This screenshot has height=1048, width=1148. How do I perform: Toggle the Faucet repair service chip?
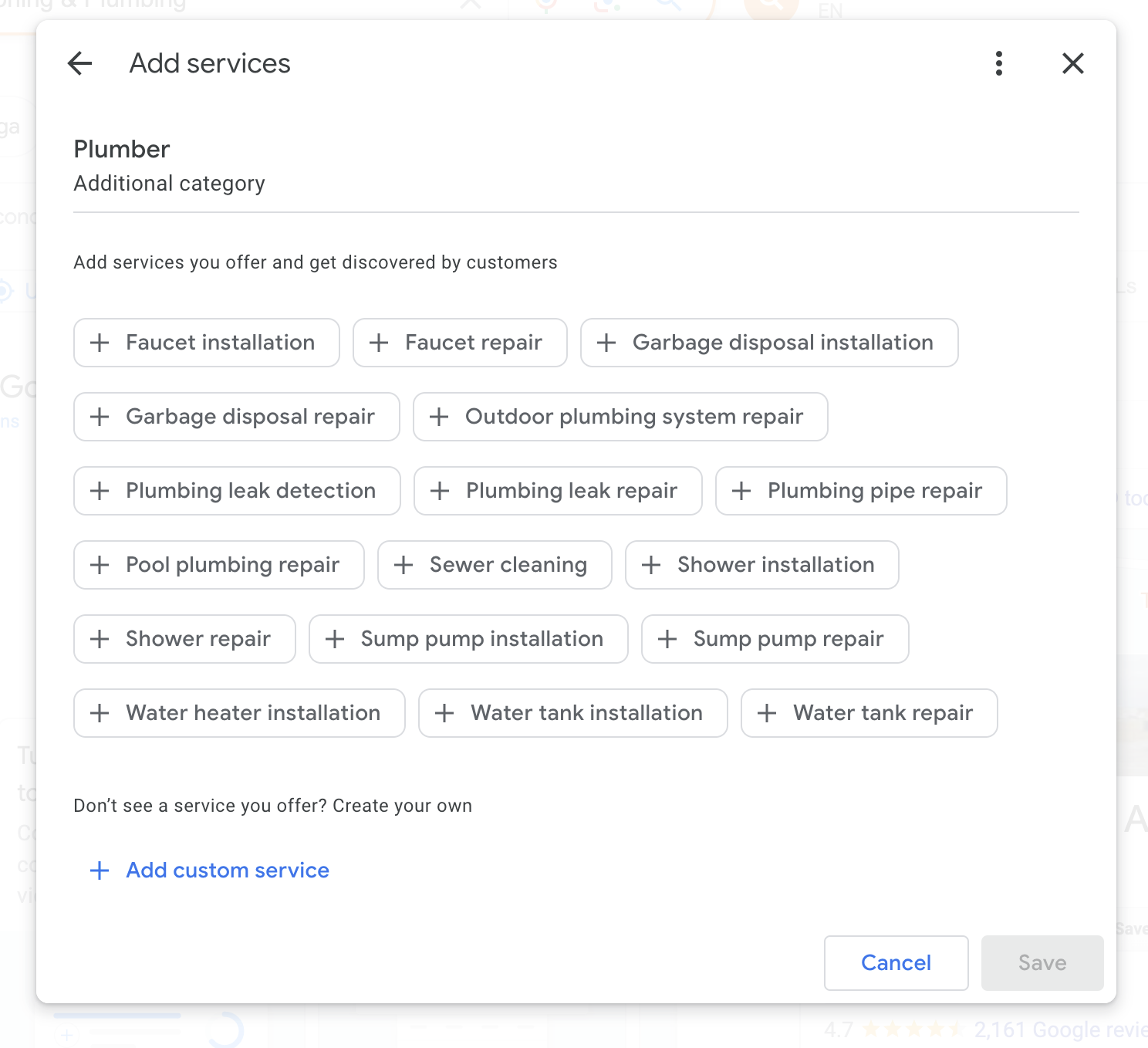tap(460, 343)
